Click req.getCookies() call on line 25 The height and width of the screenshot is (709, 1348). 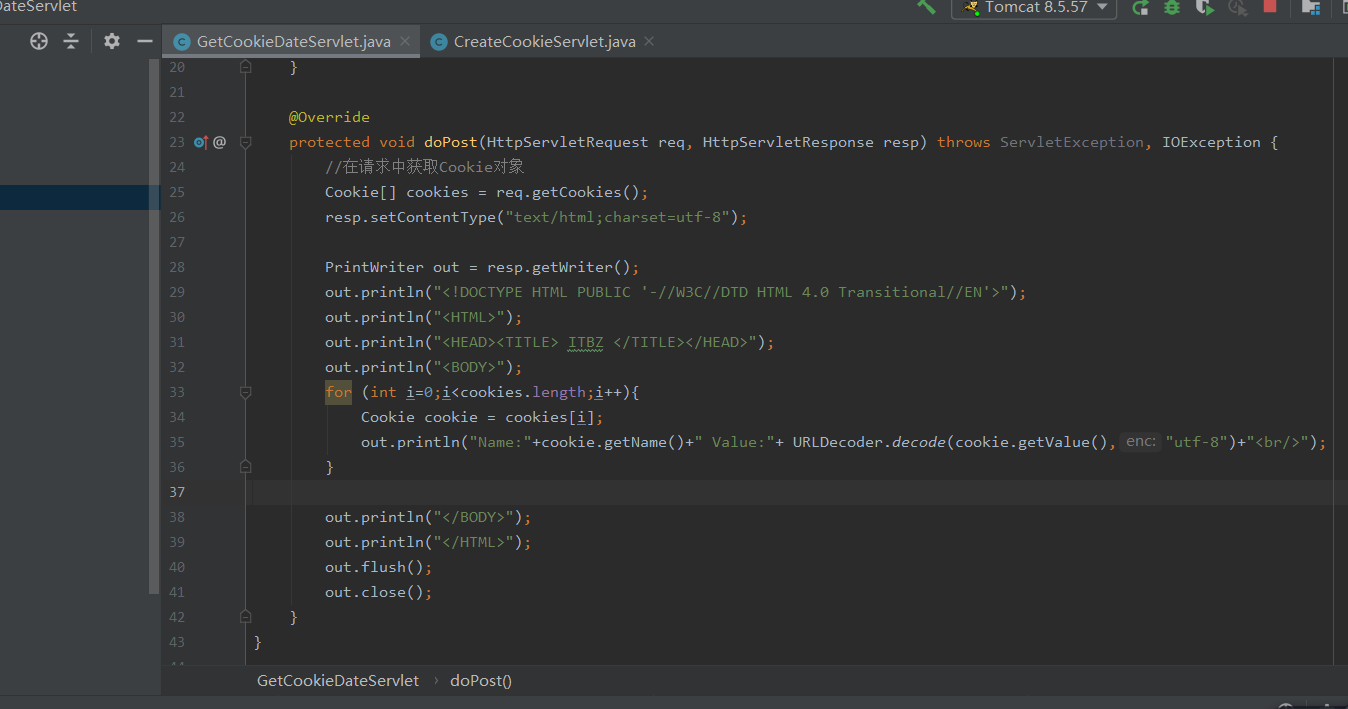click(568, 192)
